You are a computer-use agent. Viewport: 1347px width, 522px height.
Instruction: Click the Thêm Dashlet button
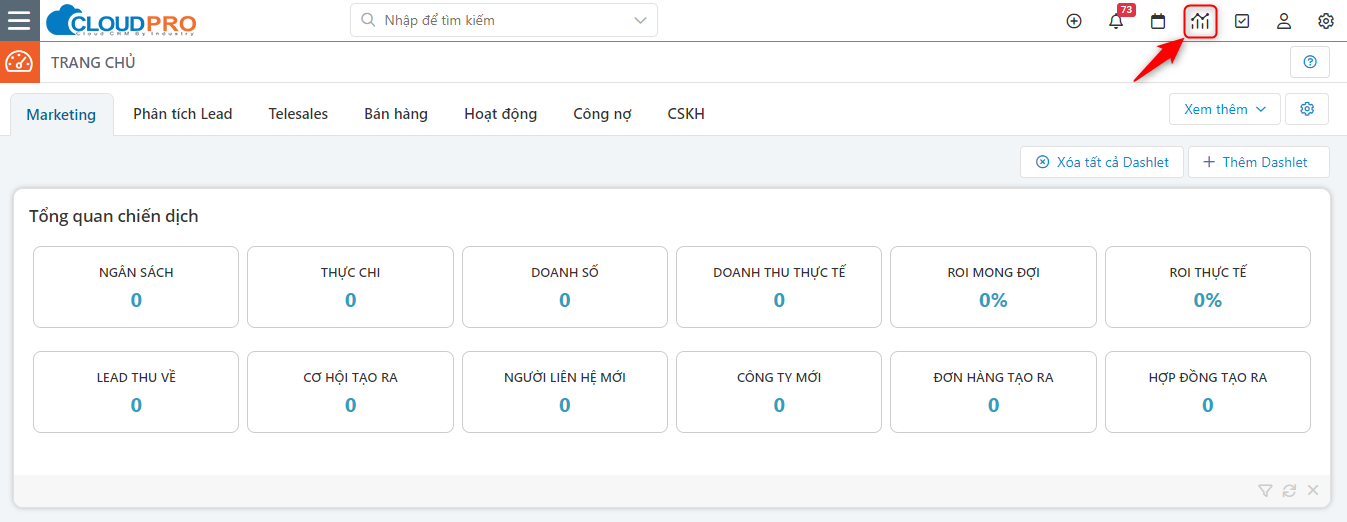1258,162
